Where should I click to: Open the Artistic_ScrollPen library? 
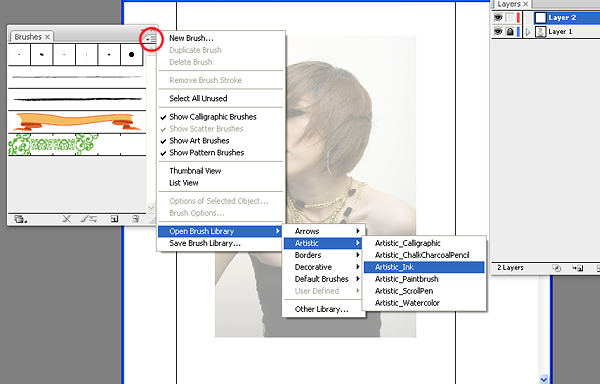tap(424, 291)
